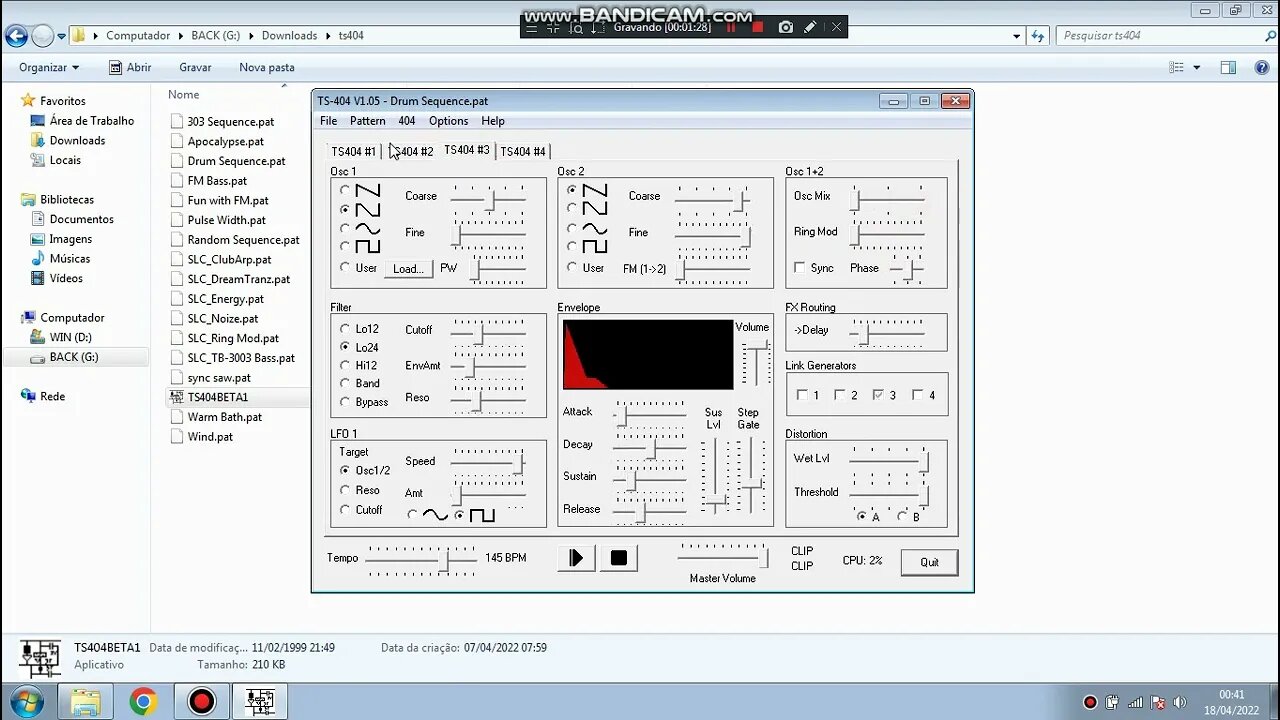Image resolution: width=1280 pixels, height=720 pixels.
Task: Select Osc 1 User waveform
Action: (x=345, y=268)
